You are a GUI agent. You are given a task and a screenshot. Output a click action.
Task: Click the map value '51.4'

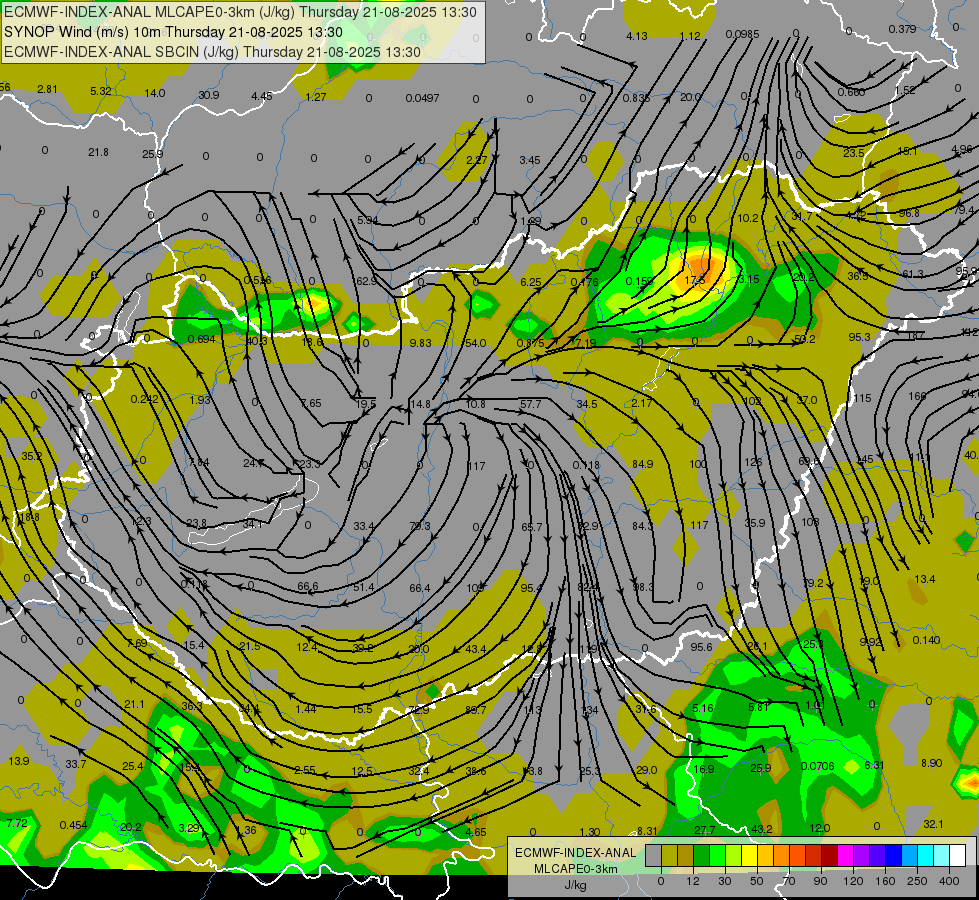click(363, 587)
